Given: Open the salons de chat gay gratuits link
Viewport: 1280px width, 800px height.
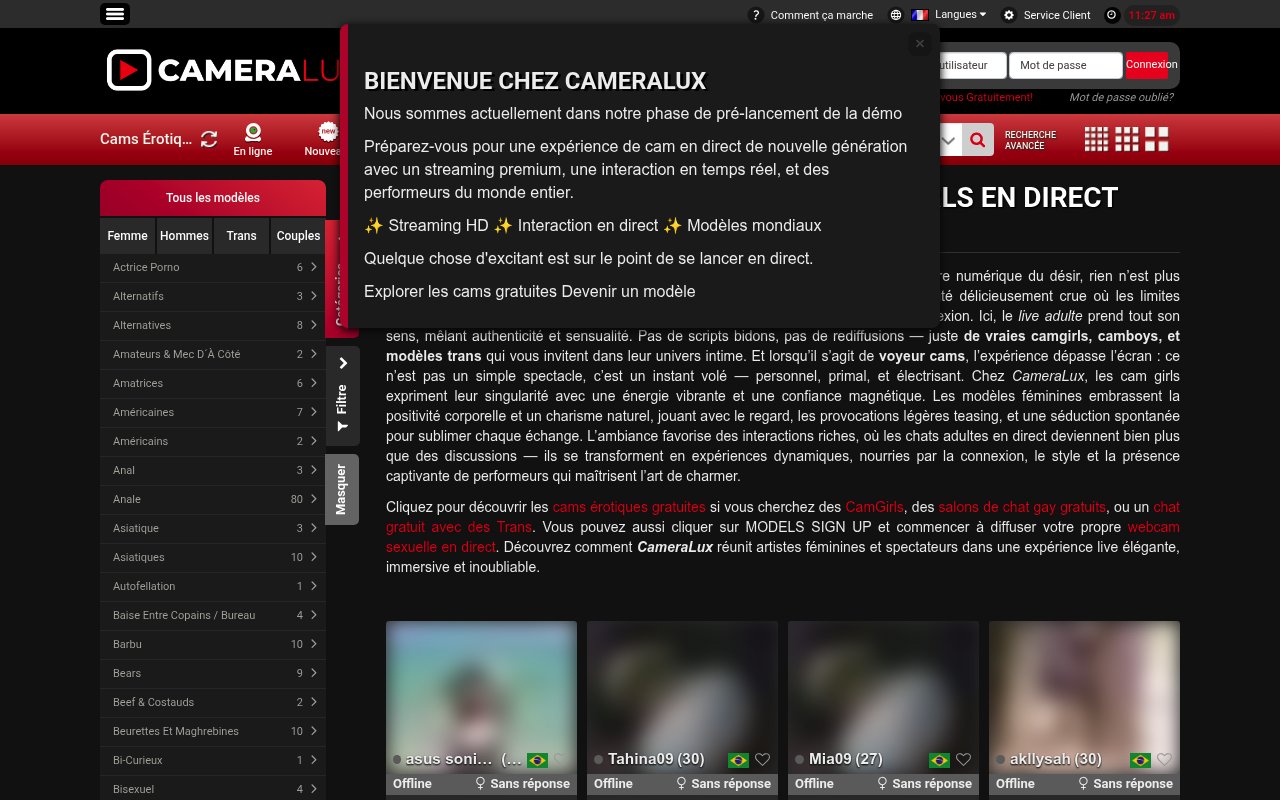Looking at the screenshot, I should (1022, 507).
